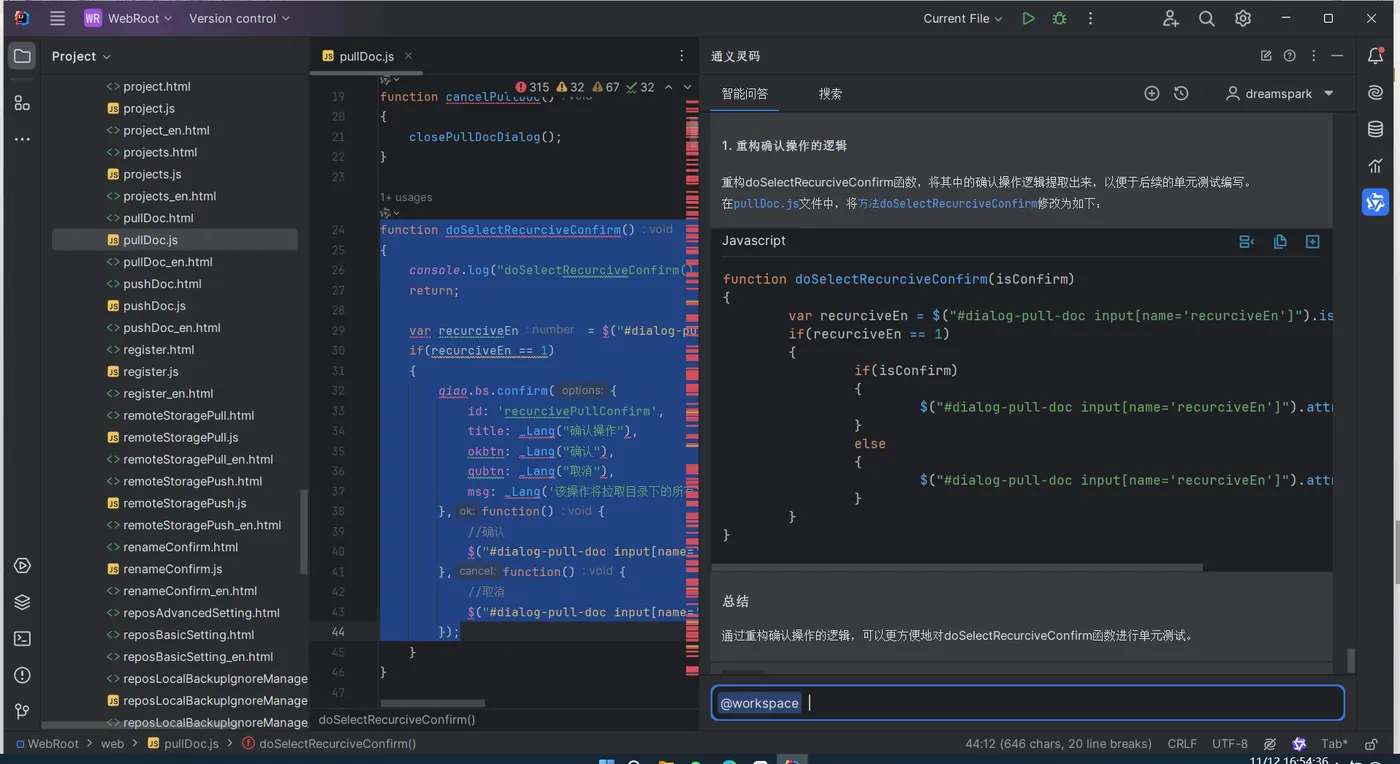The height and width of the screenshot is (764, 1400).
Task: Click the @workspace chat input field
Action: tap(1028, 703)
